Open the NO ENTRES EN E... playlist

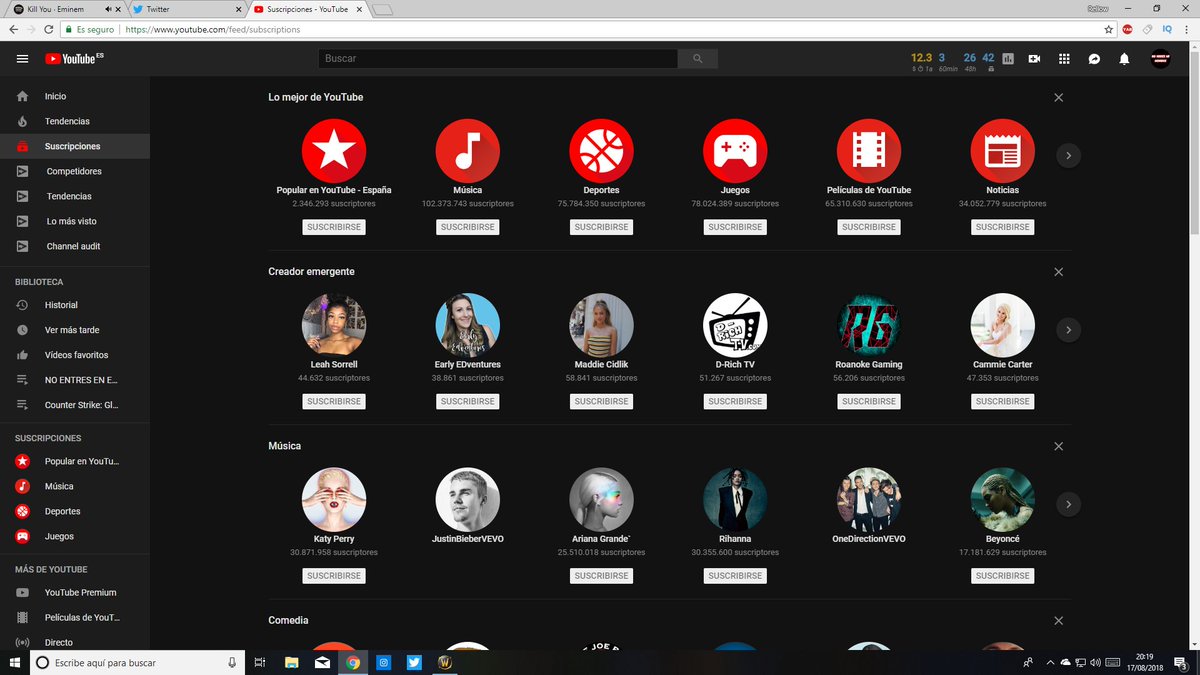click(x=75, y=380)
